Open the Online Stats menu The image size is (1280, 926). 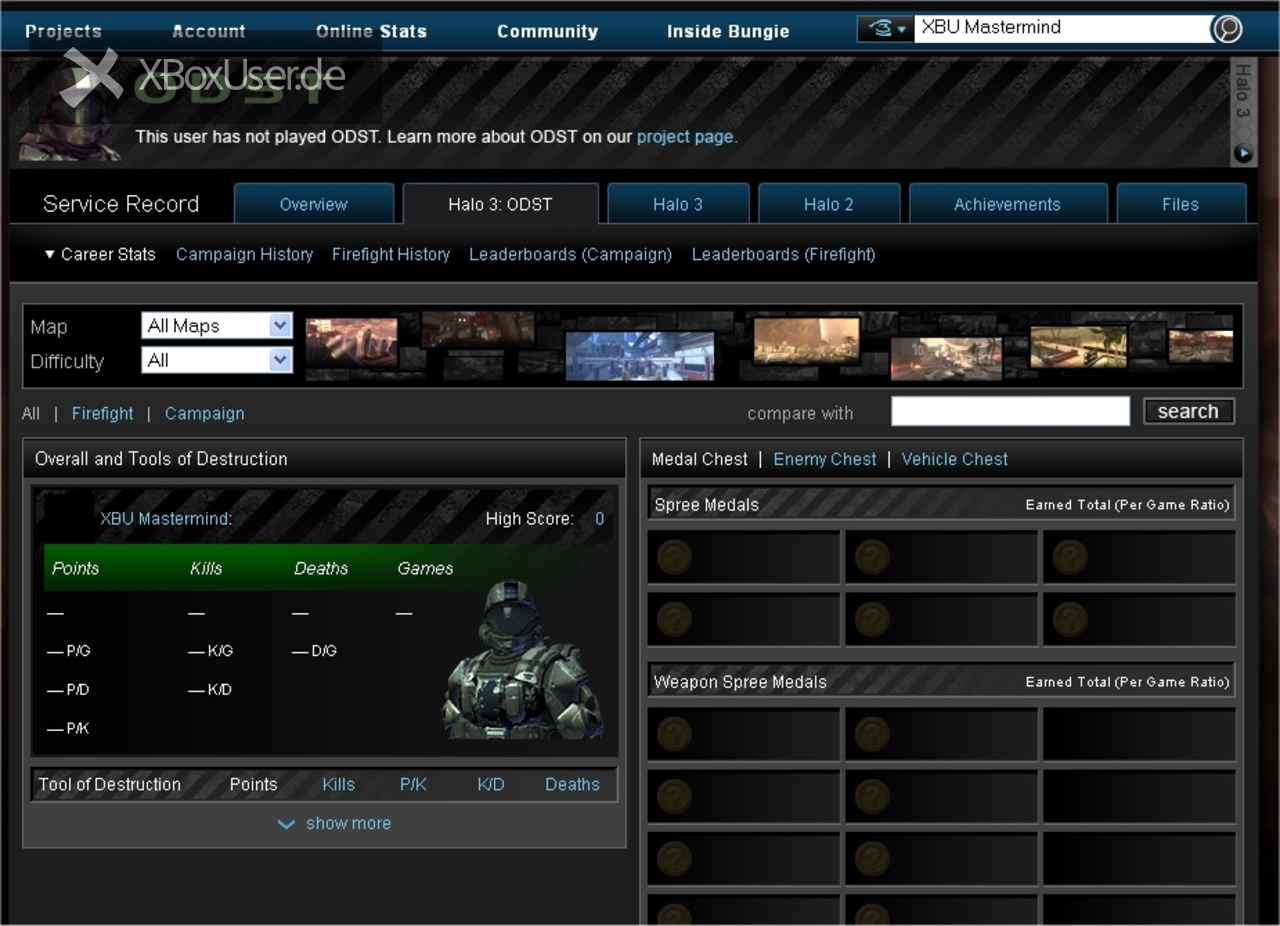(x=371, y=31)
